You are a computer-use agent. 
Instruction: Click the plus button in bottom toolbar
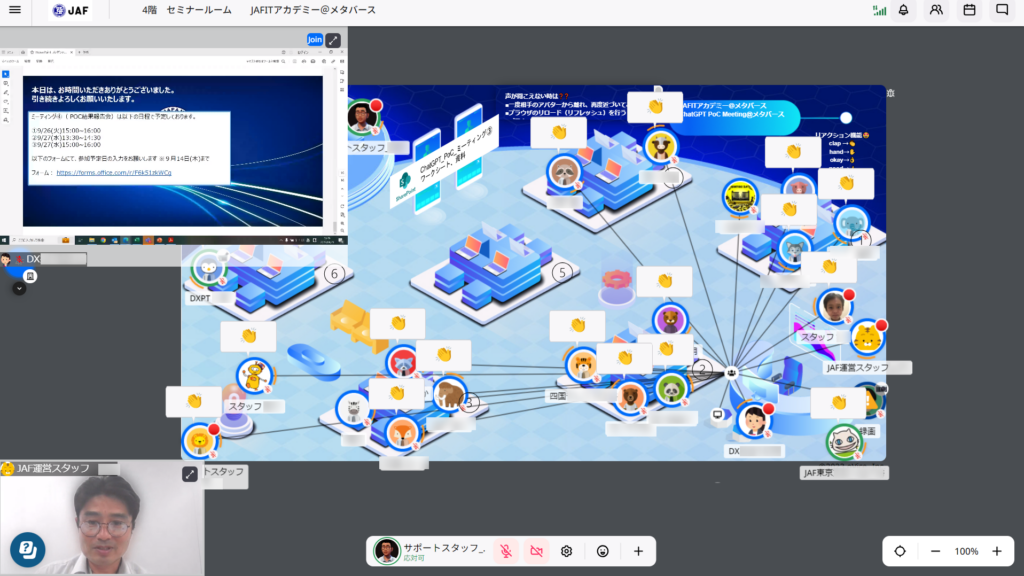tap(638, 551)
